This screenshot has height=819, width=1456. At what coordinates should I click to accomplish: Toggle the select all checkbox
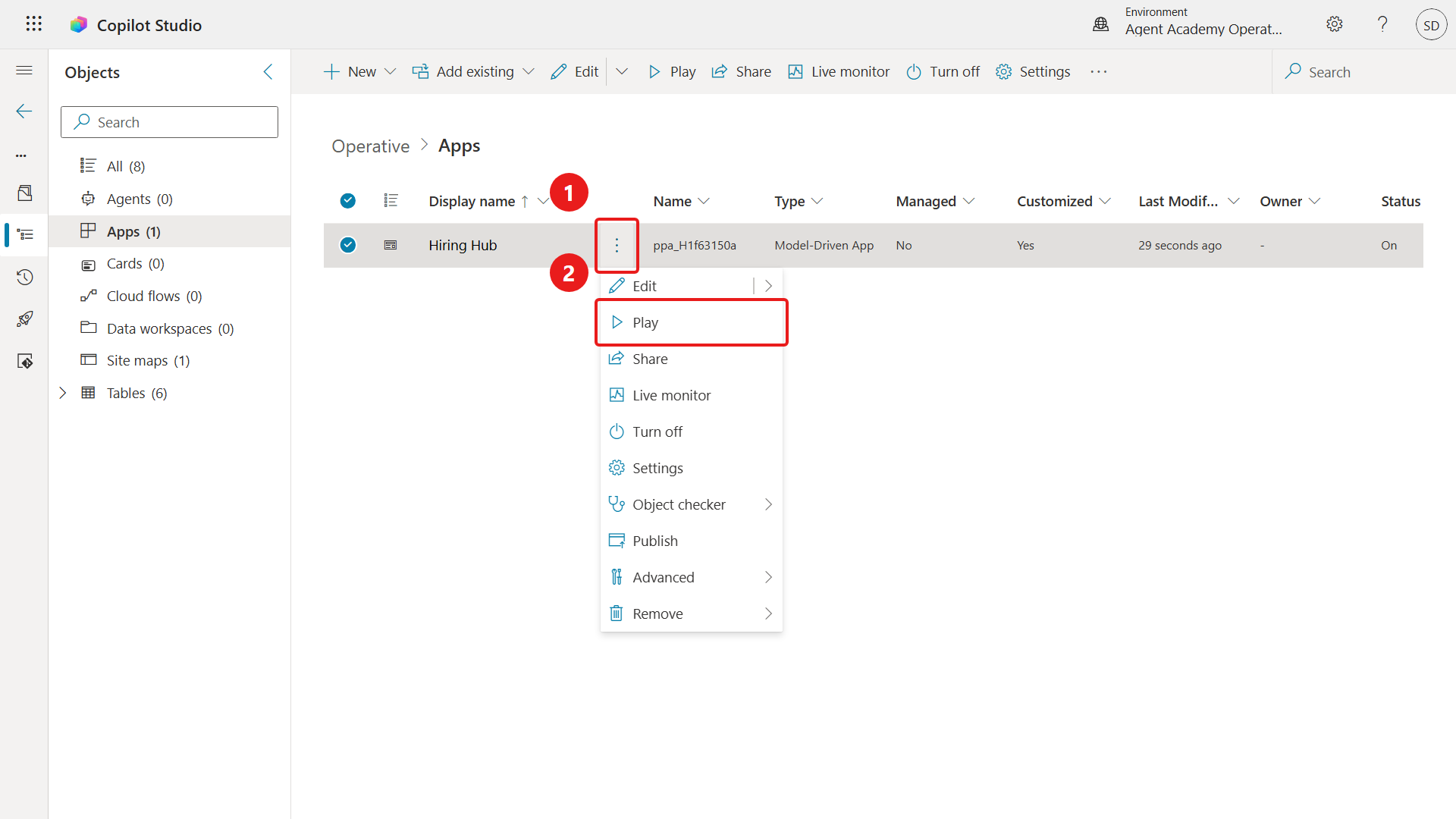[348, 201]
